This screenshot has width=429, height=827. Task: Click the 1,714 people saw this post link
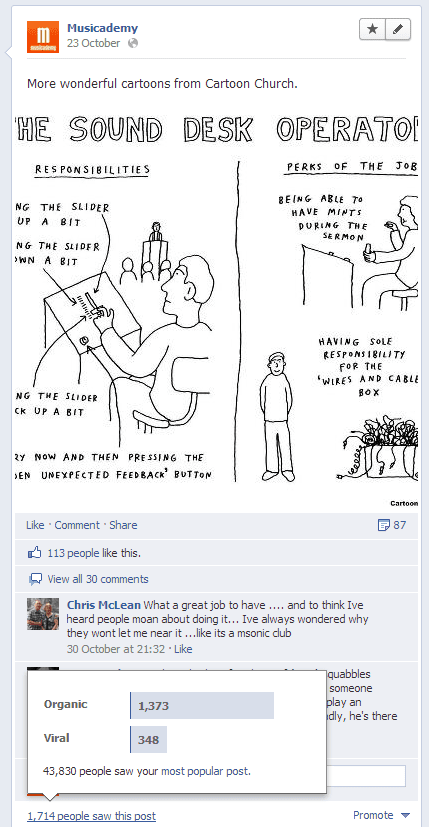click(x=92, y=816)
